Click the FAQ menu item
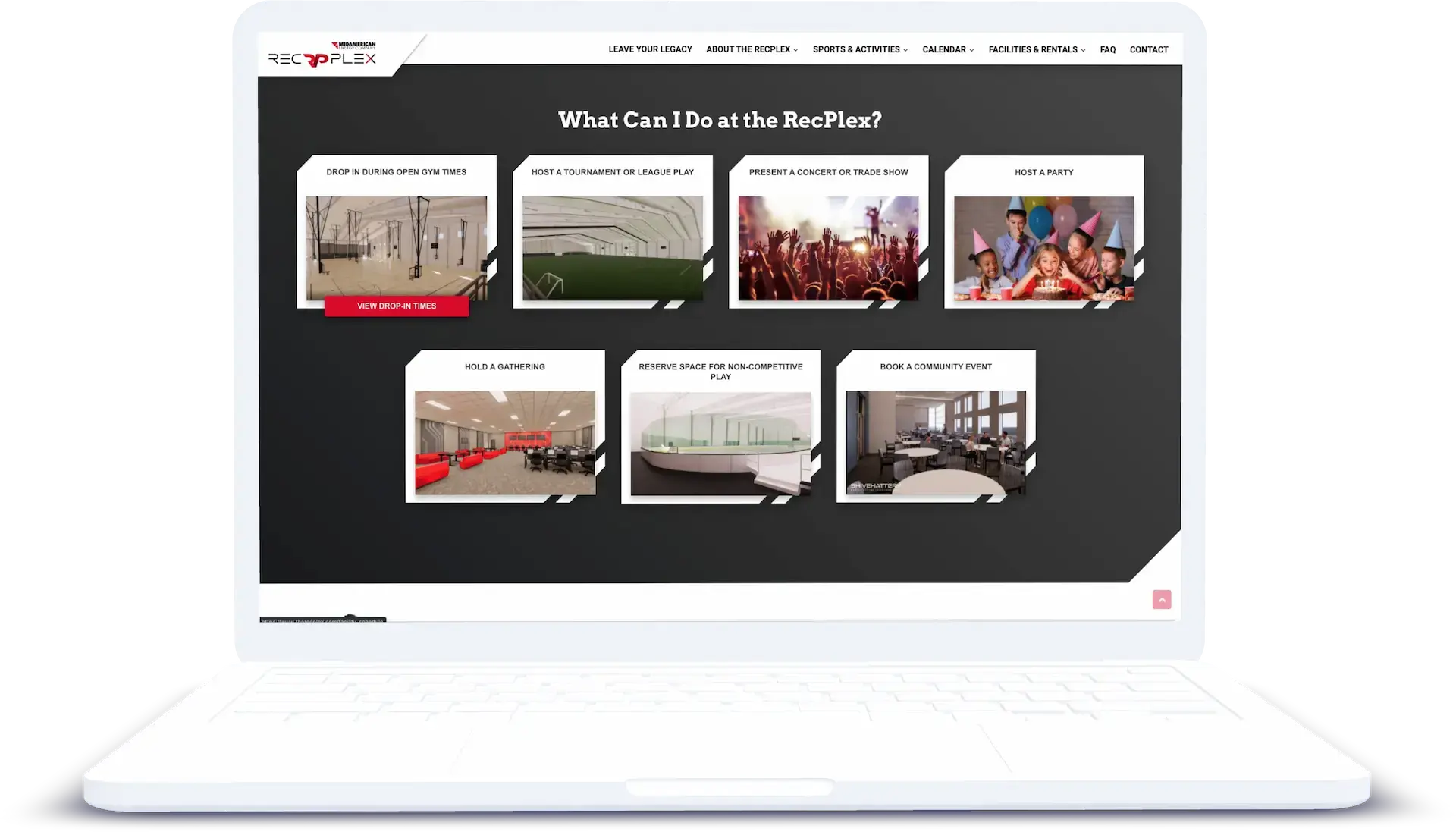The image size is (1456, 832). click(1107, 49)
